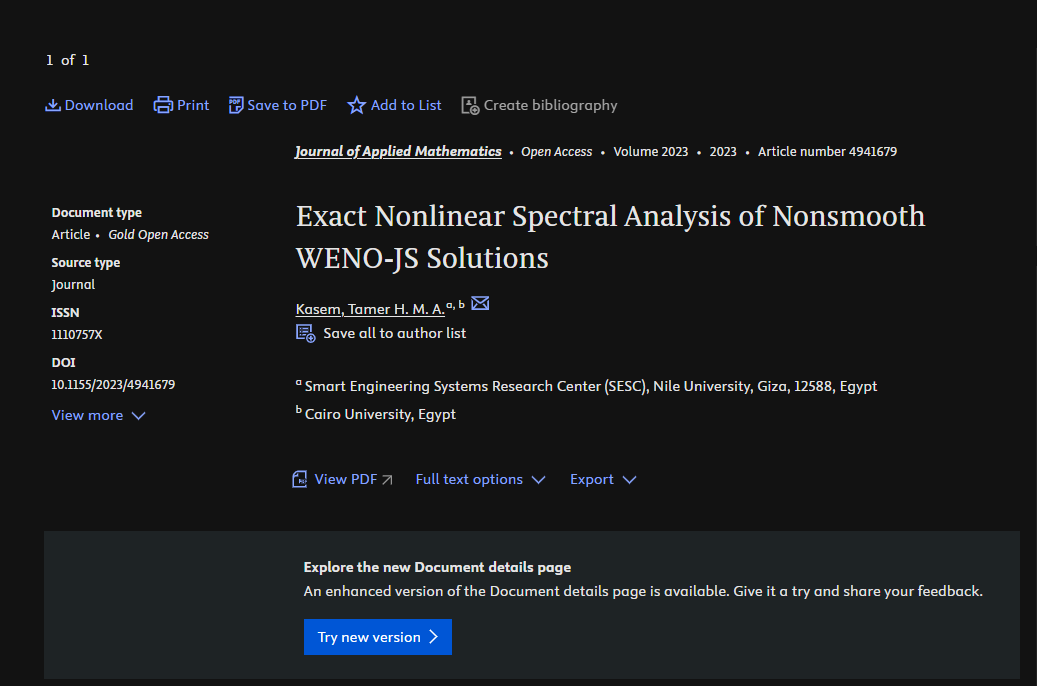Viewport: 1037px width, 686px height.
Task: Click the 1 of 1 result counter
Action: click(x=67, y=60)
